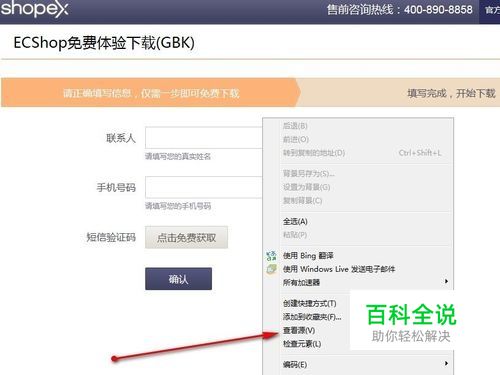This screenshot has height=375, width=500.
Task: Choose 添加到收藏夹(F)... menu entry
Action: tap(312, 317)
